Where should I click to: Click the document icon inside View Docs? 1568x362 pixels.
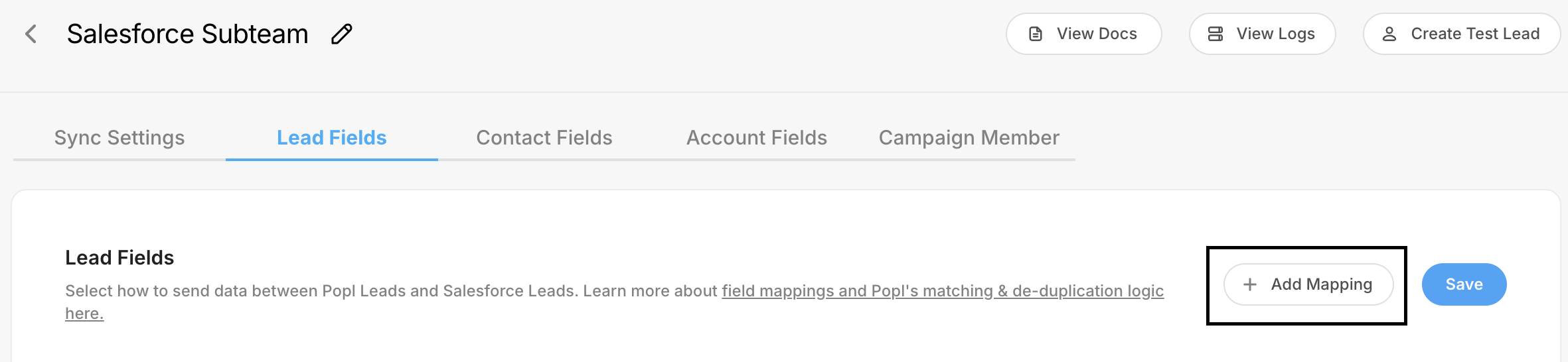[x=1036, y=34]
